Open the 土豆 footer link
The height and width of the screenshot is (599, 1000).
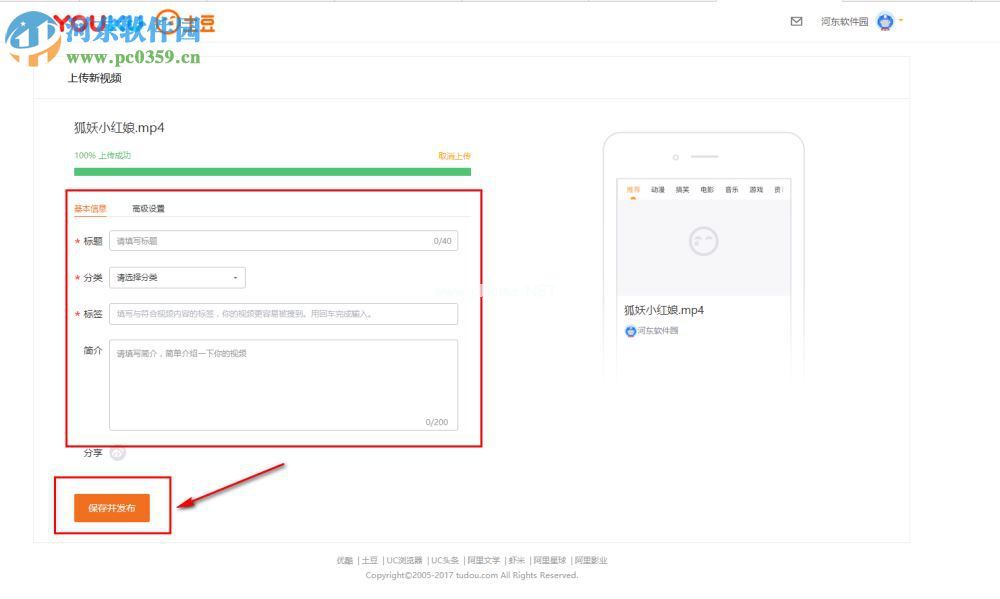tap(369, 561)
